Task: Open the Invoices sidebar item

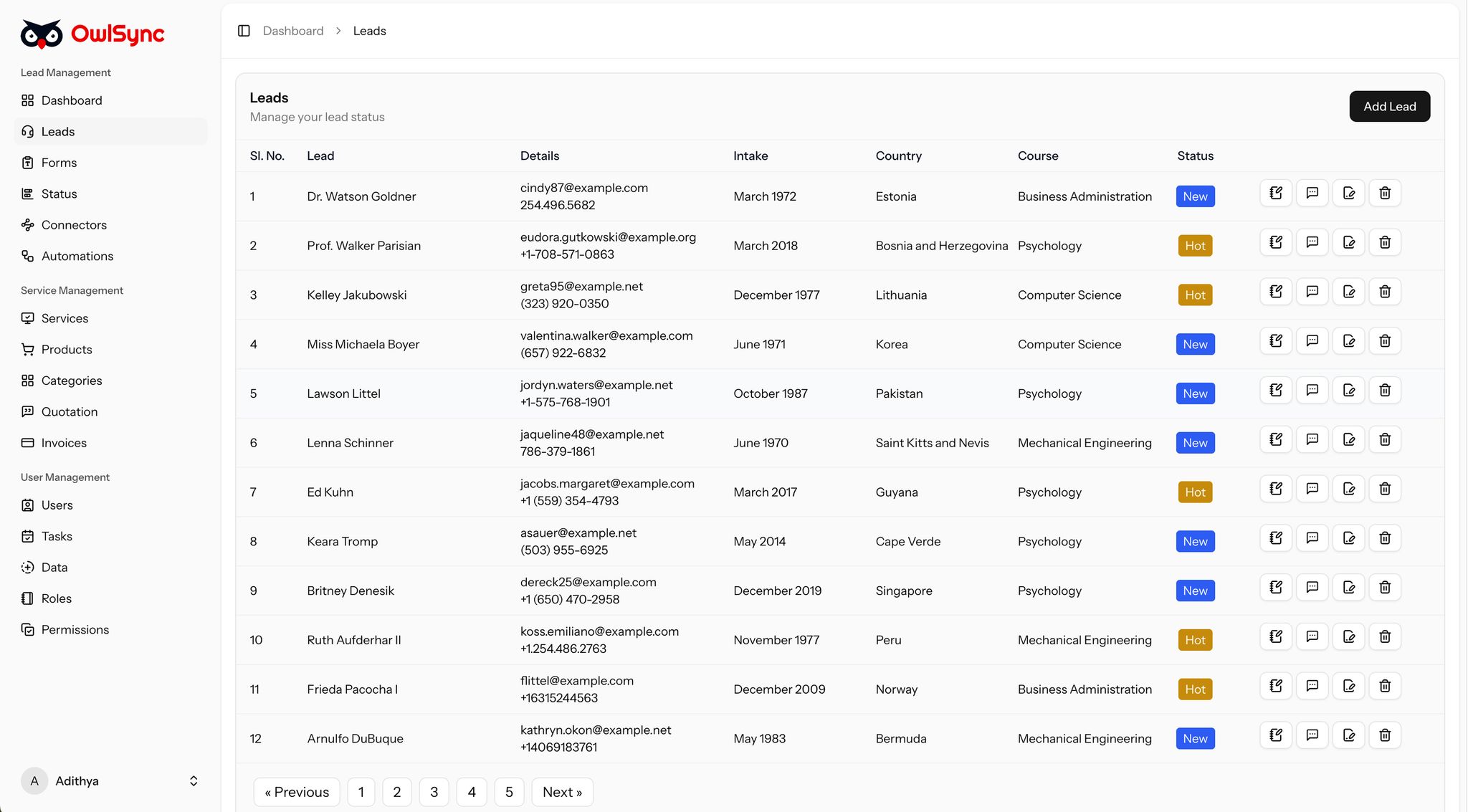Action: point(64,443)
